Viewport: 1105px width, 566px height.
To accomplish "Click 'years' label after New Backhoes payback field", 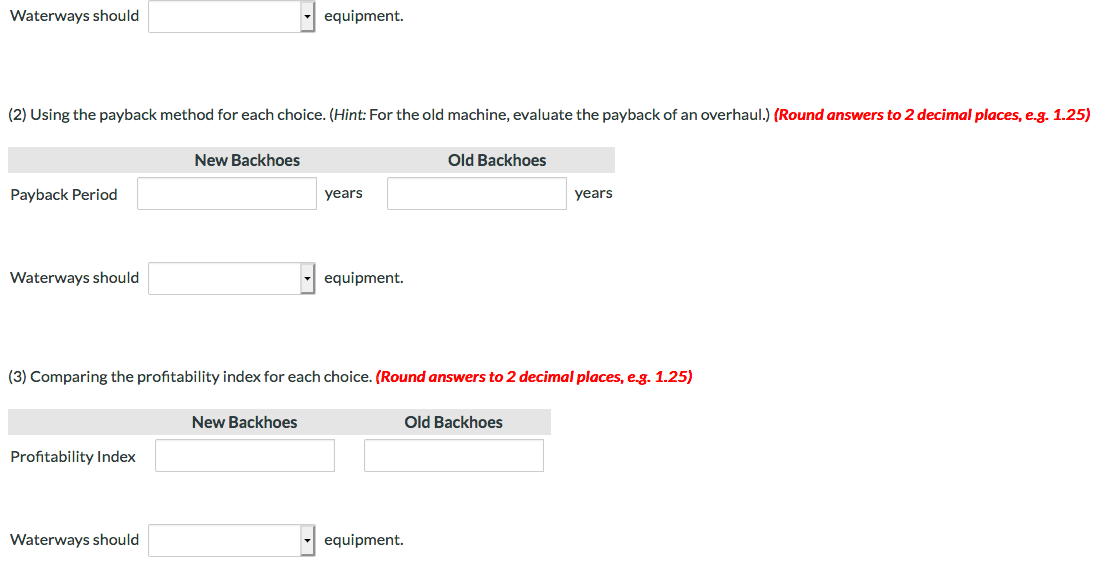I will [x=344, y=193].
